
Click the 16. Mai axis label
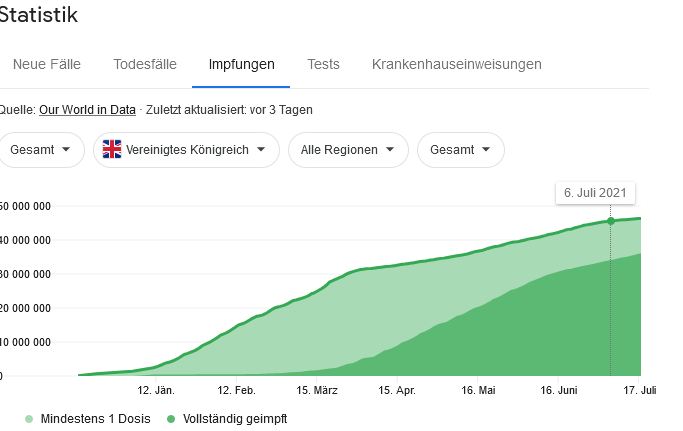[x=478, y=390]
